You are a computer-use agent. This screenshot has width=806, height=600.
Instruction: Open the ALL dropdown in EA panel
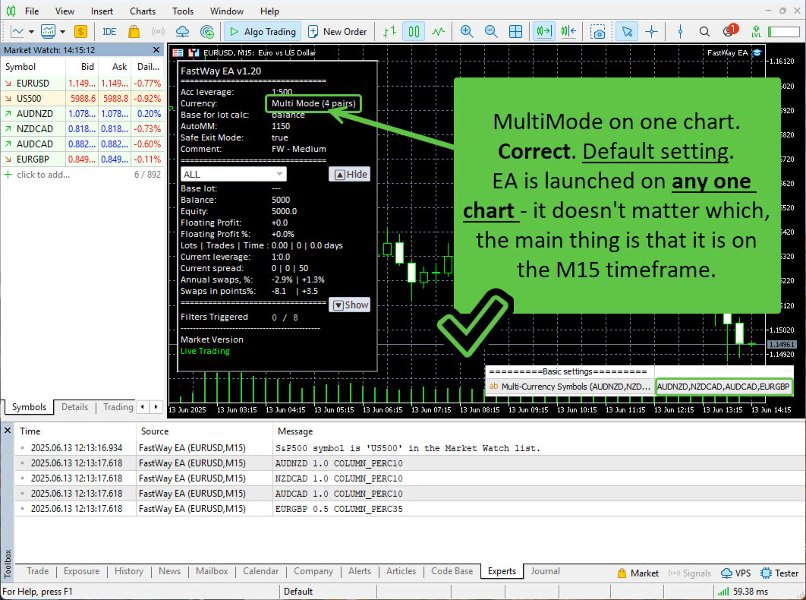pyautogui.click(x=233, y=174)
